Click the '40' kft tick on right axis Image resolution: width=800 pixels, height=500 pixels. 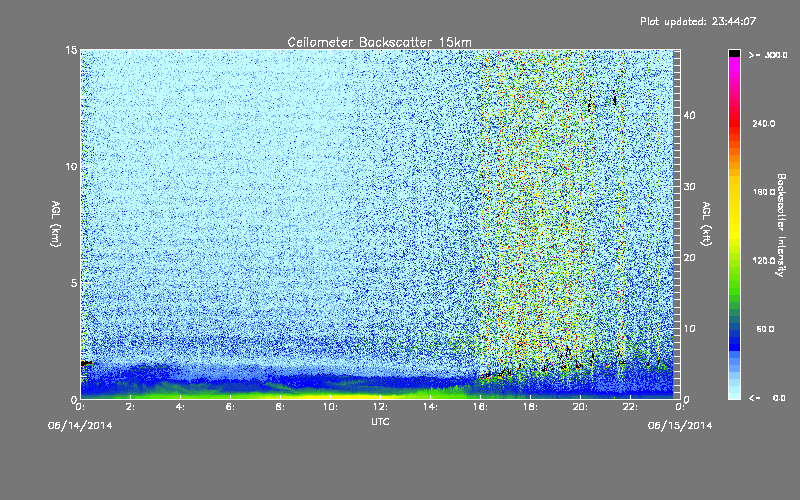pyautogui.click(x=689, y=115)
